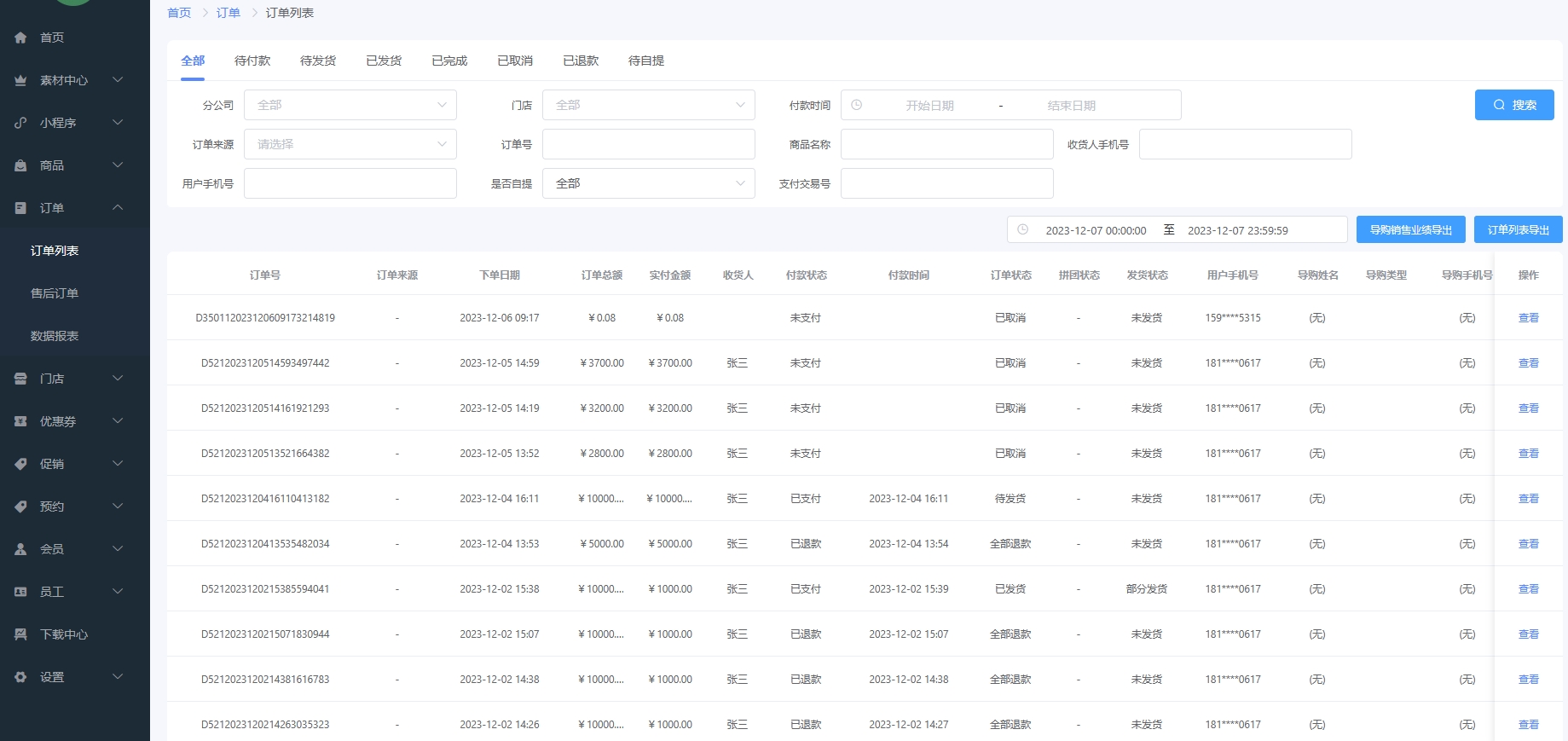Click export end date 2023-12-07 23:59:59

(x=1238, y=230)
